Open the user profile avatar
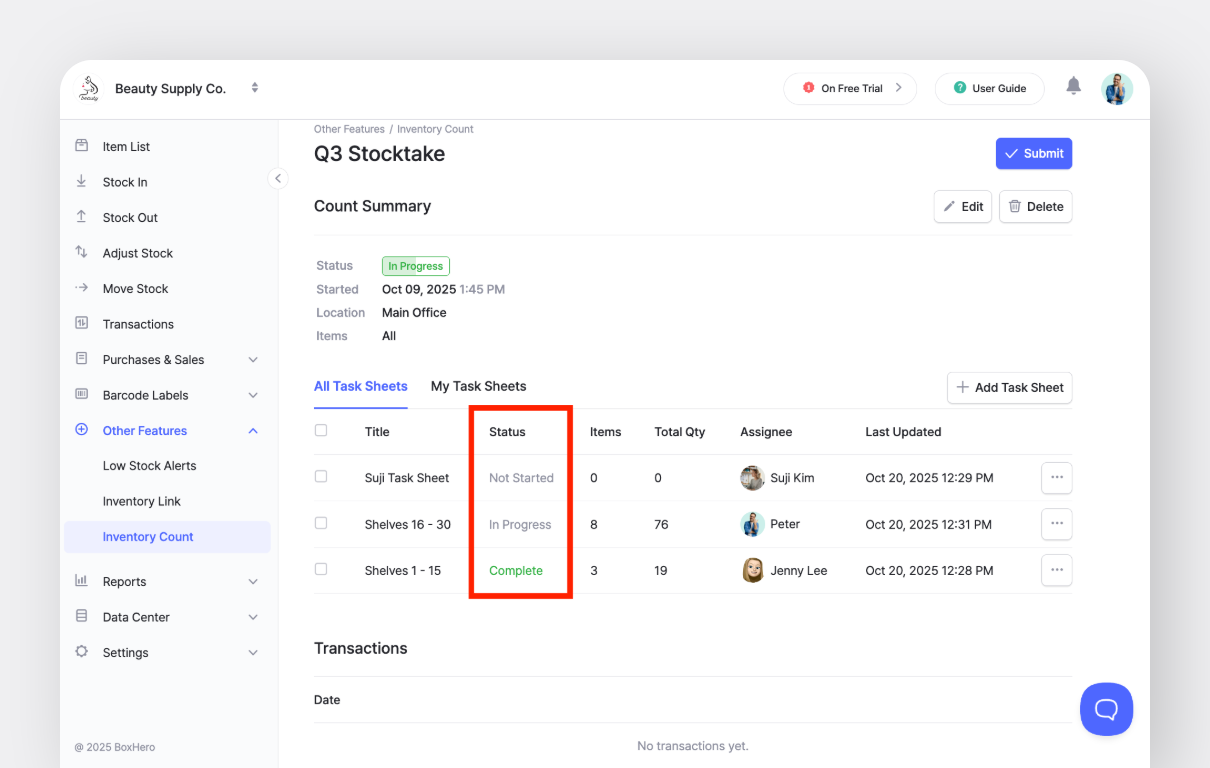This screenshot has height=768, width=1210. coord(1117,88)
